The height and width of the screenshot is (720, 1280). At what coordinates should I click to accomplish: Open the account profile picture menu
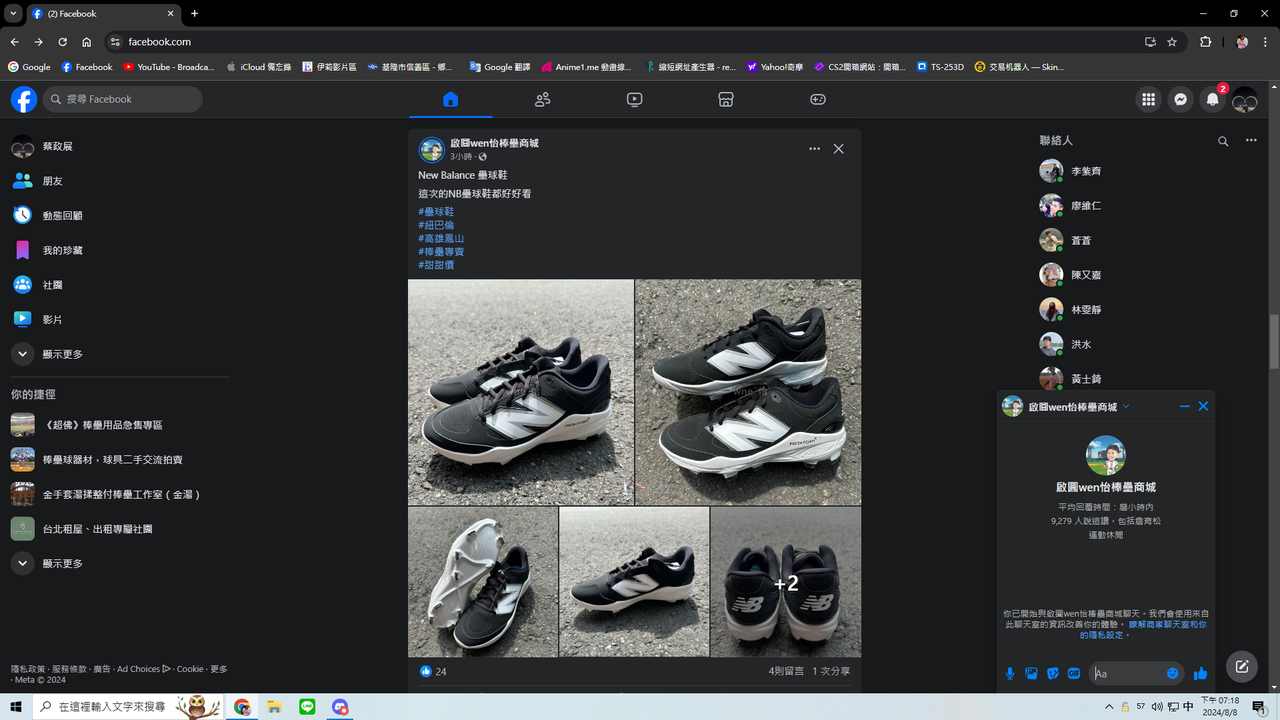click(1244, 99)
